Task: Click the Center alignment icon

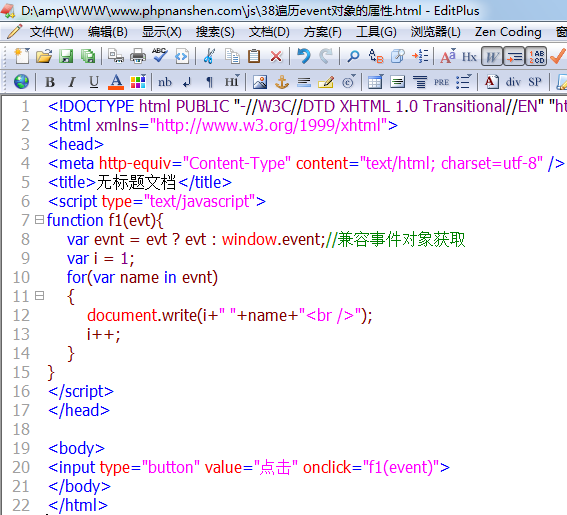Action: click(x=420, y=82)
